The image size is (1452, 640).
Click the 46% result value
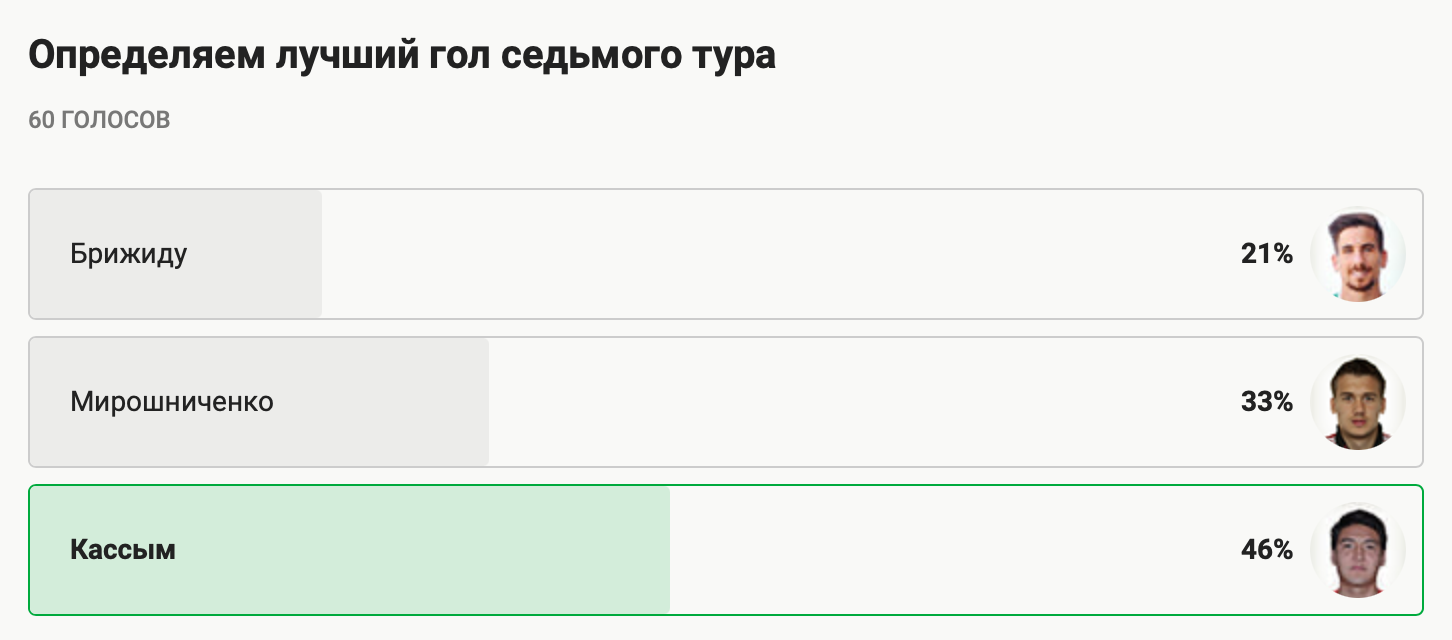point(1267,550)
